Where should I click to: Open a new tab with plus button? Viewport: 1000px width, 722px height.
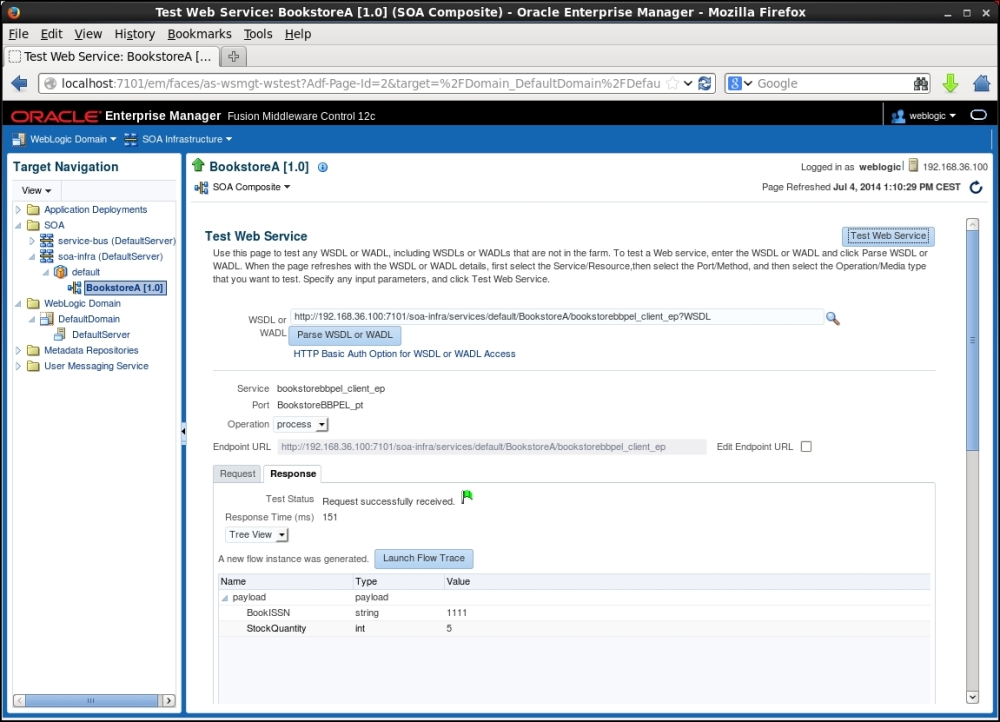pos(233,56)
